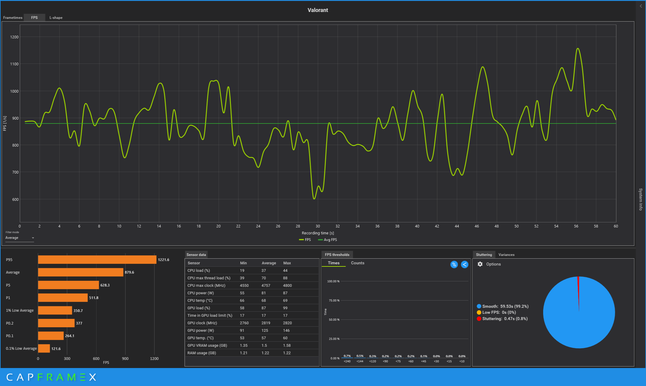Click the Options label next to the gear
Image resolution: width=646 pixels, height=386 pixels.
pos(493,264)
